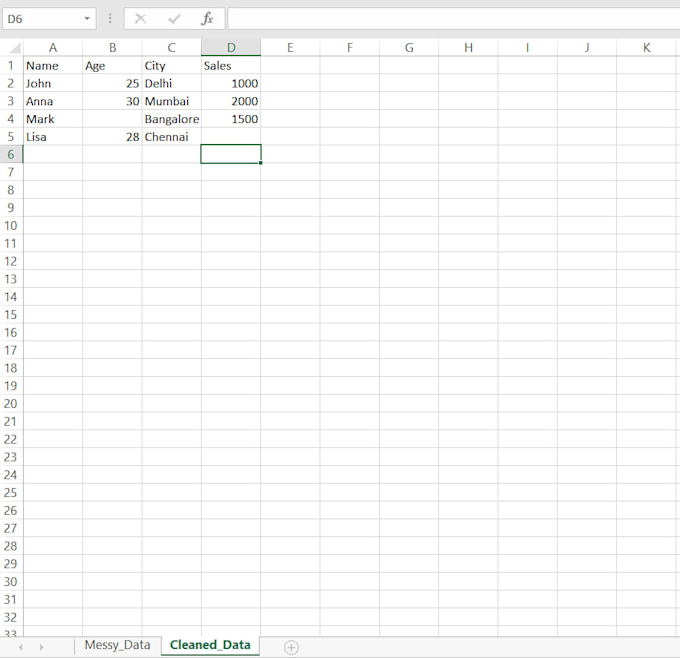Click the Name Box showing D6
680x658 pixels.
point(49,19)
